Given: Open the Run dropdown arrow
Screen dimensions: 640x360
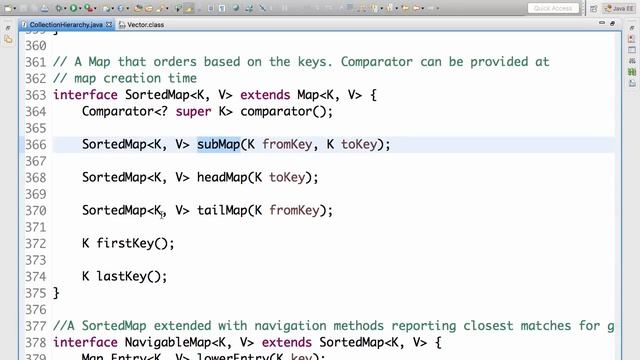Looking at the screenshot, I should [80, 8].
